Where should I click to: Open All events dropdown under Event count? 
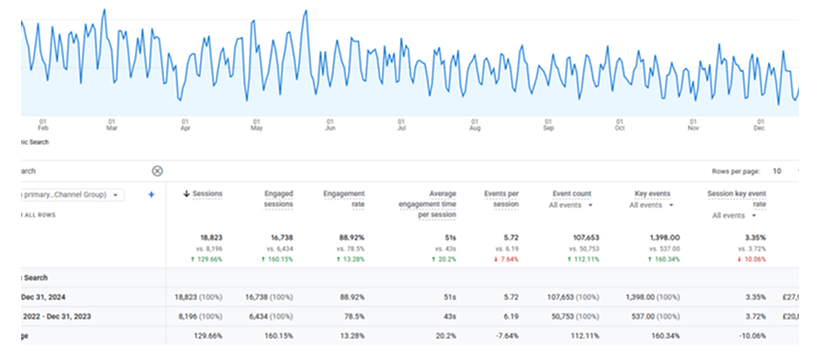(571, 205)
